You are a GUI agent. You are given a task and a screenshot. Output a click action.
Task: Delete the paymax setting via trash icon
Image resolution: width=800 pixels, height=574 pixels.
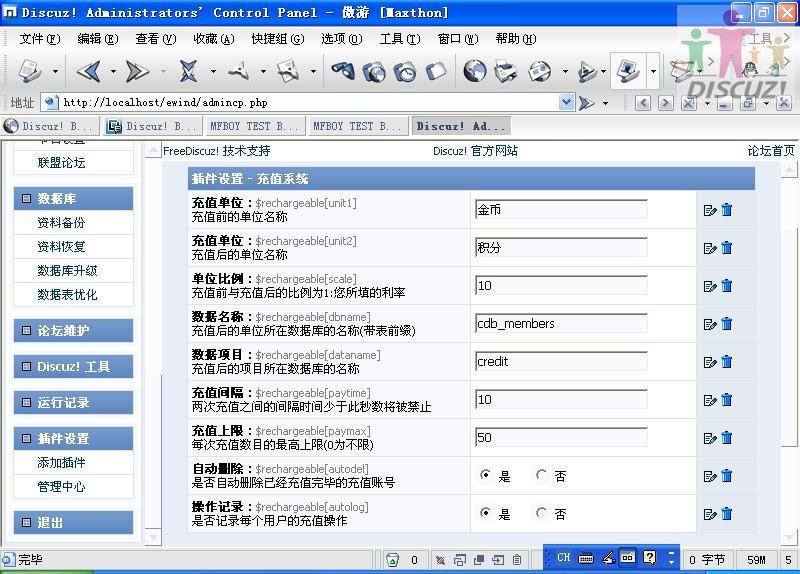click(x=727, y=438)
